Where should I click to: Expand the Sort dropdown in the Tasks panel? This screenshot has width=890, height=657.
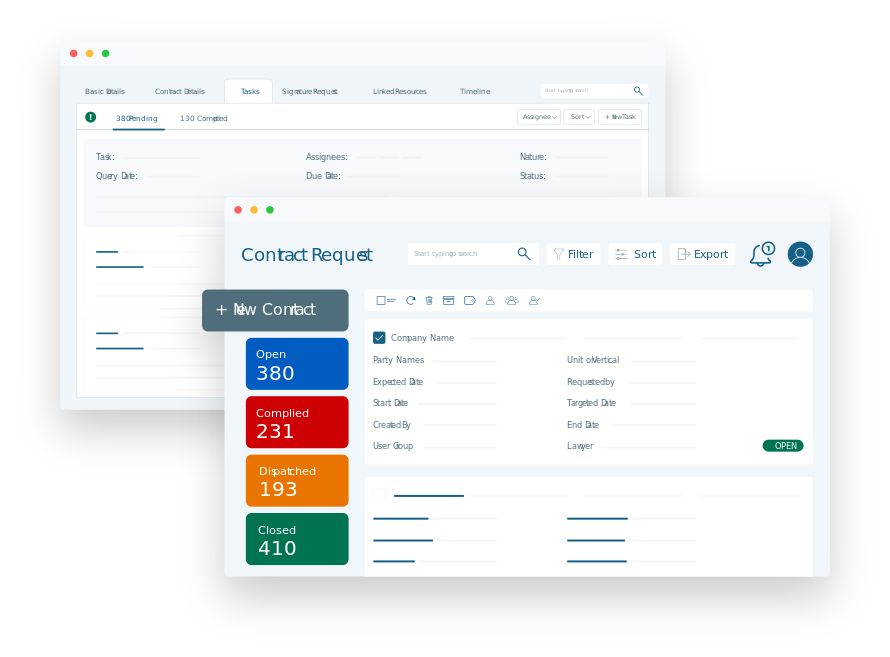pyautogui.click(x=579, y=116)
